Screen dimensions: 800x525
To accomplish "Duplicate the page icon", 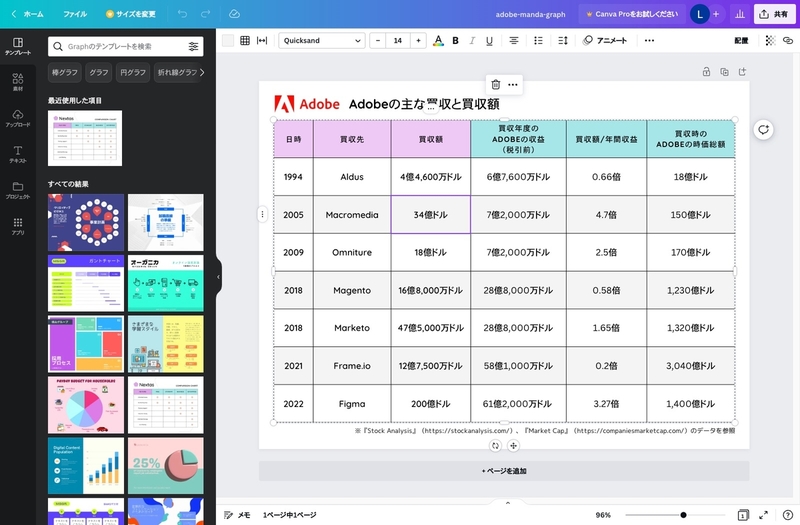I will [x=724, y=72].
